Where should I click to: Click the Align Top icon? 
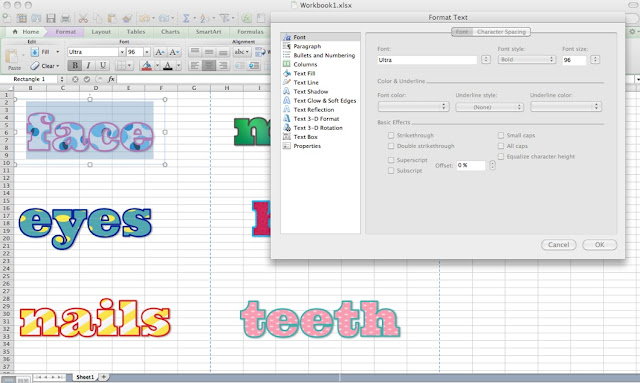pyautogui.click(x=195, y=52)
